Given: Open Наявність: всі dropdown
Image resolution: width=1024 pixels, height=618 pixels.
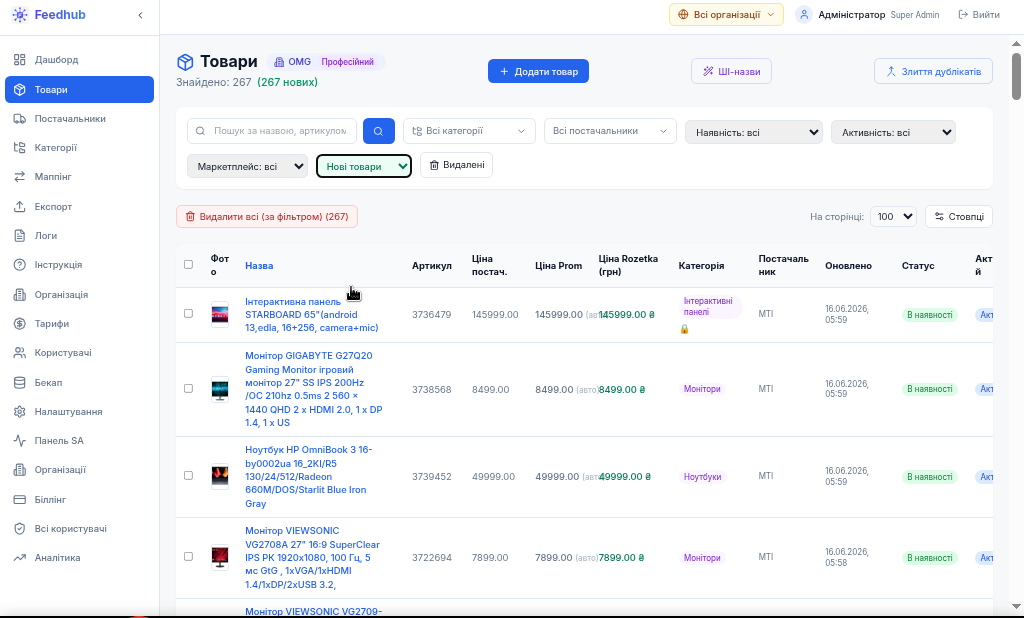Looking at the screenshot, I should (x=754, y=133).
